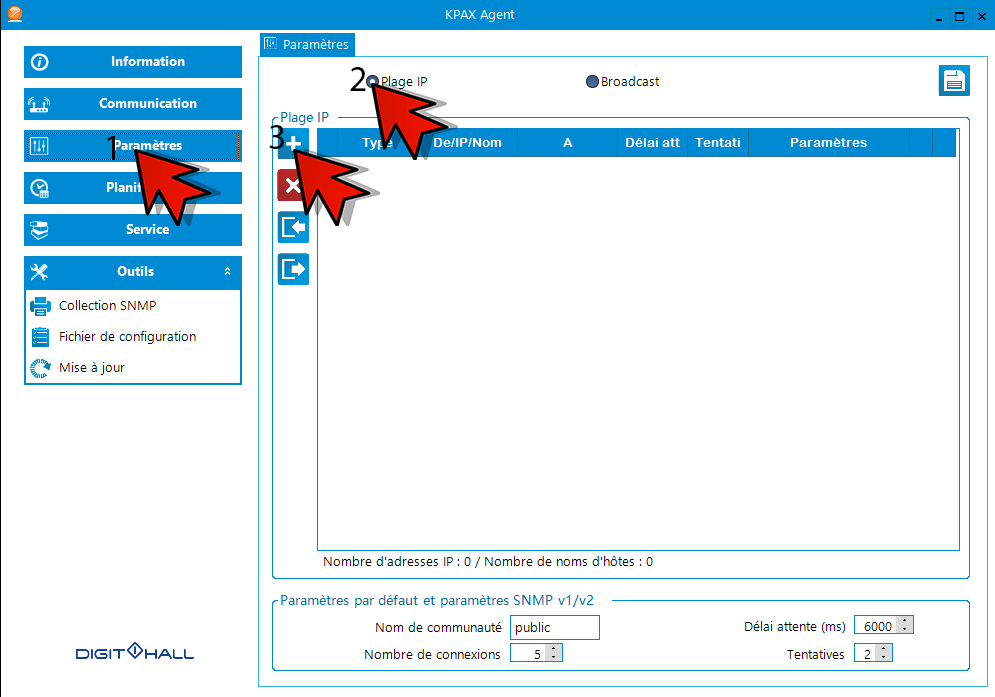
Task: Click the Tentatives value field
Action: pyautogui.click(x=866, y=654)
